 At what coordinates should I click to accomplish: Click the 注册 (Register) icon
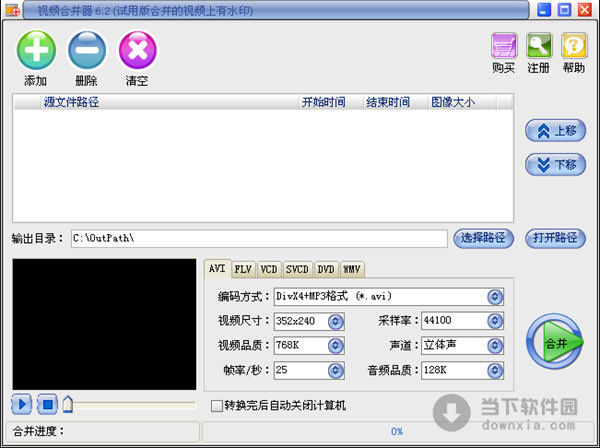coord(539,46)
